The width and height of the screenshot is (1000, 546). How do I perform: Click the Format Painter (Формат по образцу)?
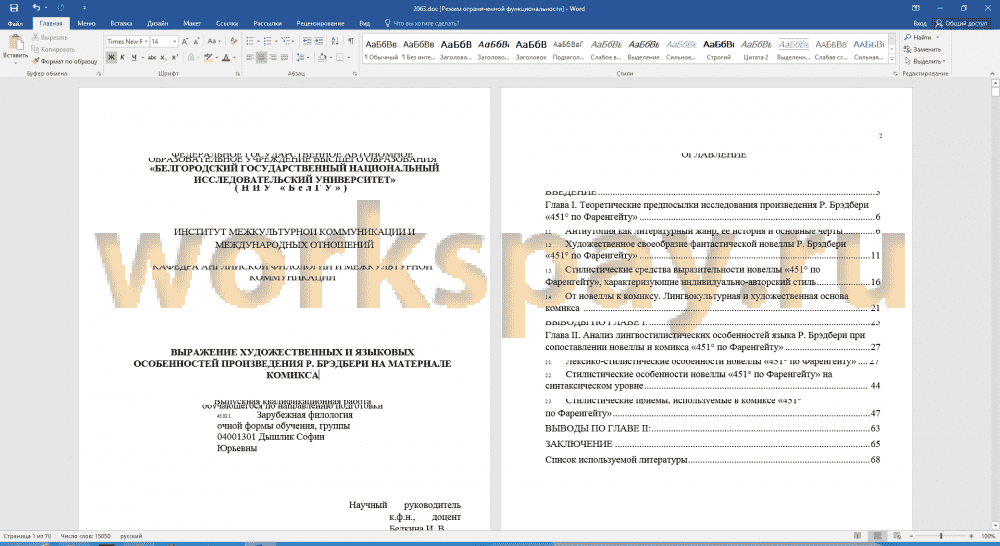pos(64,61)
